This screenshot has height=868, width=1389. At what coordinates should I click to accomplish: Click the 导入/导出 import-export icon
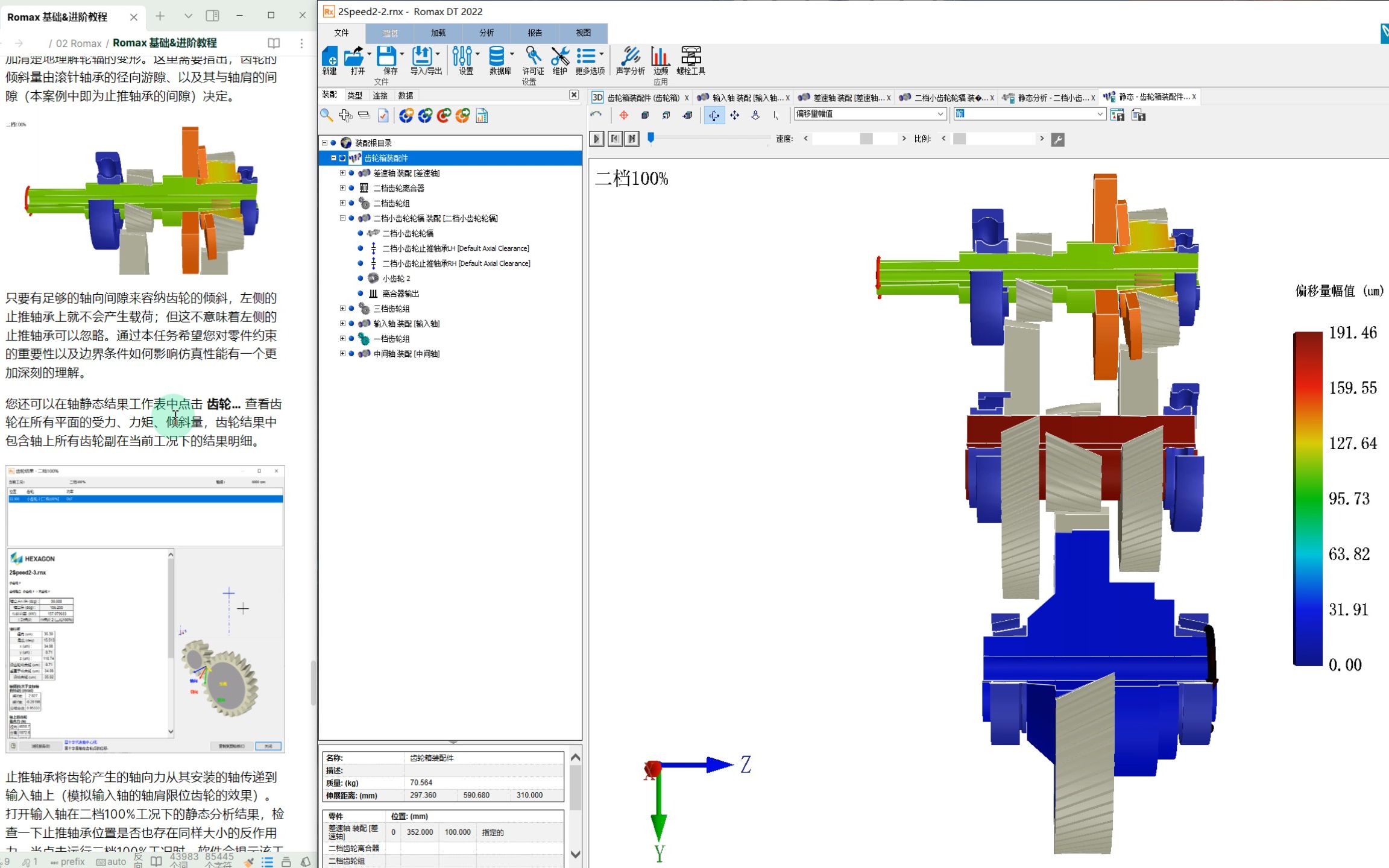422,56
